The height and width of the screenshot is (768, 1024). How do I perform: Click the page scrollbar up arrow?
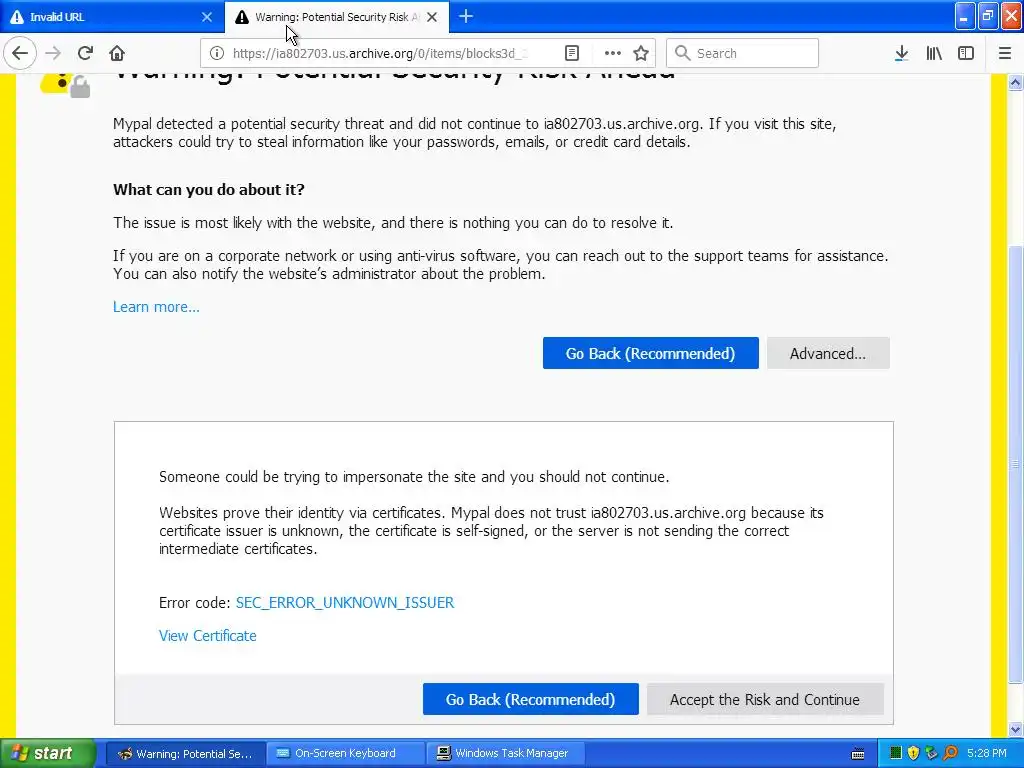pos(1016,82)
